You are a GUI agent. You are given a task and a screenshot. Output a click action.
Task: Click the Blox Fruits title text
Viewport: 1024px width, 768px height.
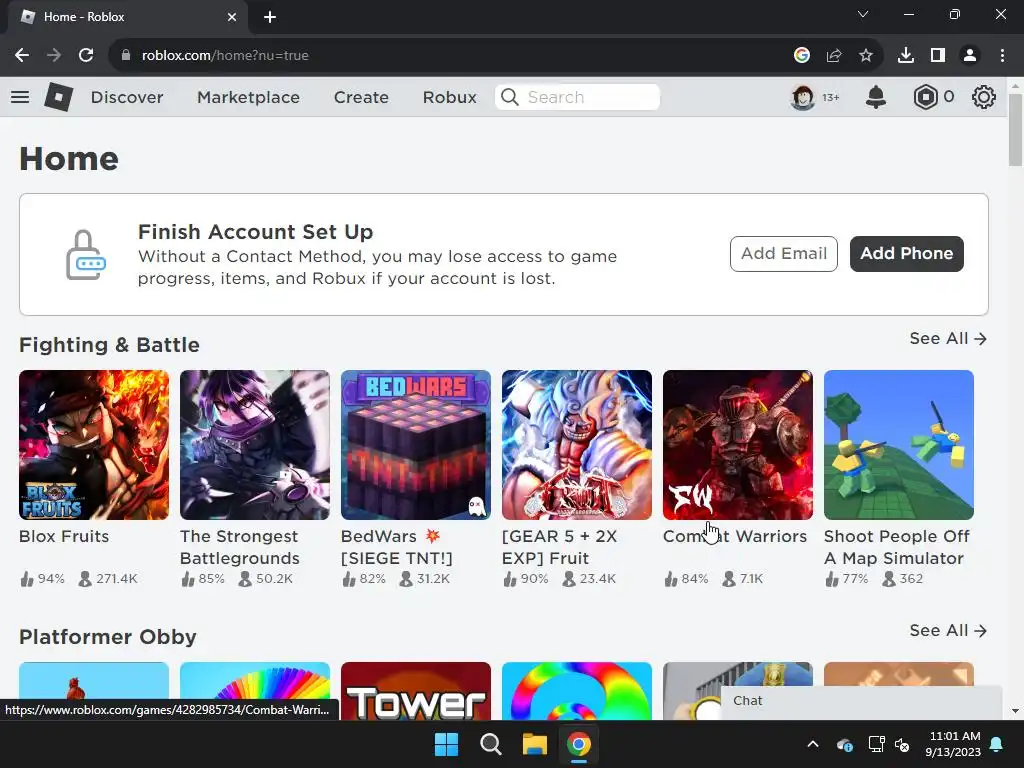tap(64, 536)
